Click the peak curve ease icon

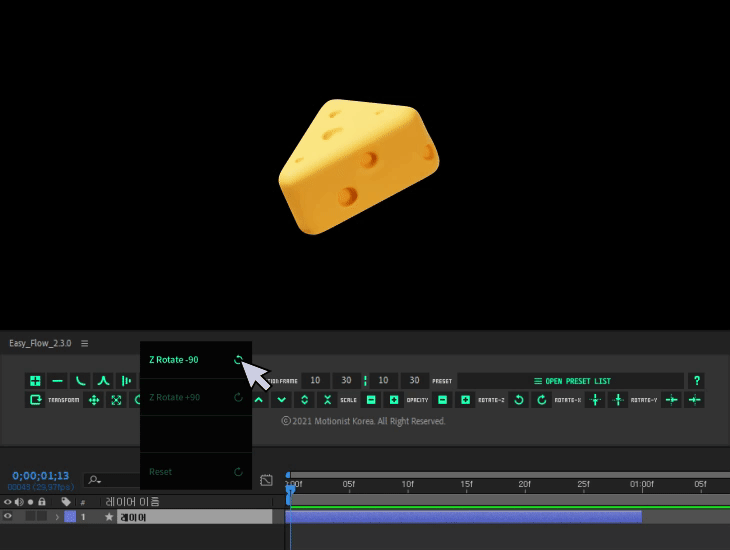pyautogui.click(x=103, y=381)
